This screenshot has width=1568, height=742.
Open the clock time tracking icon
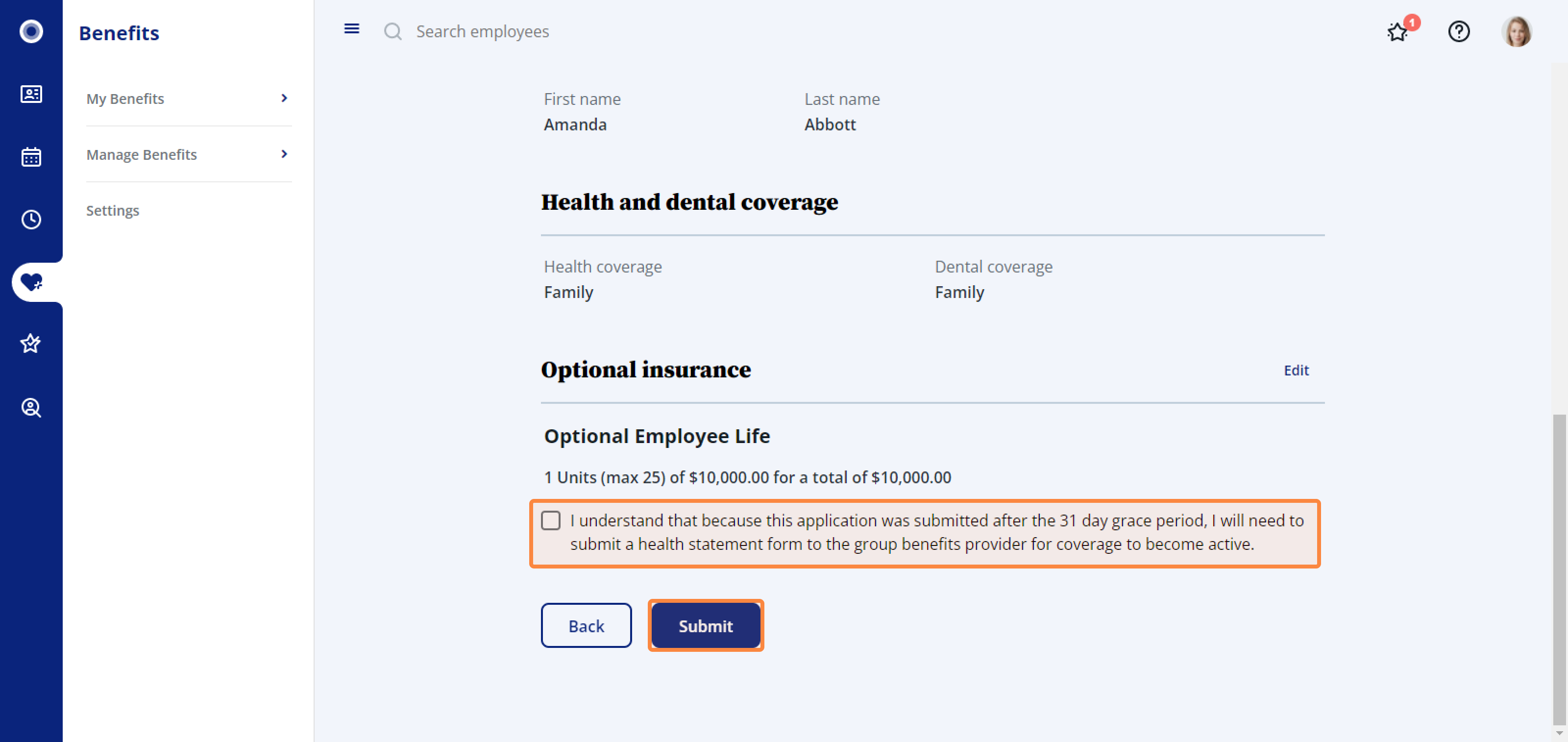pos(31,219)
